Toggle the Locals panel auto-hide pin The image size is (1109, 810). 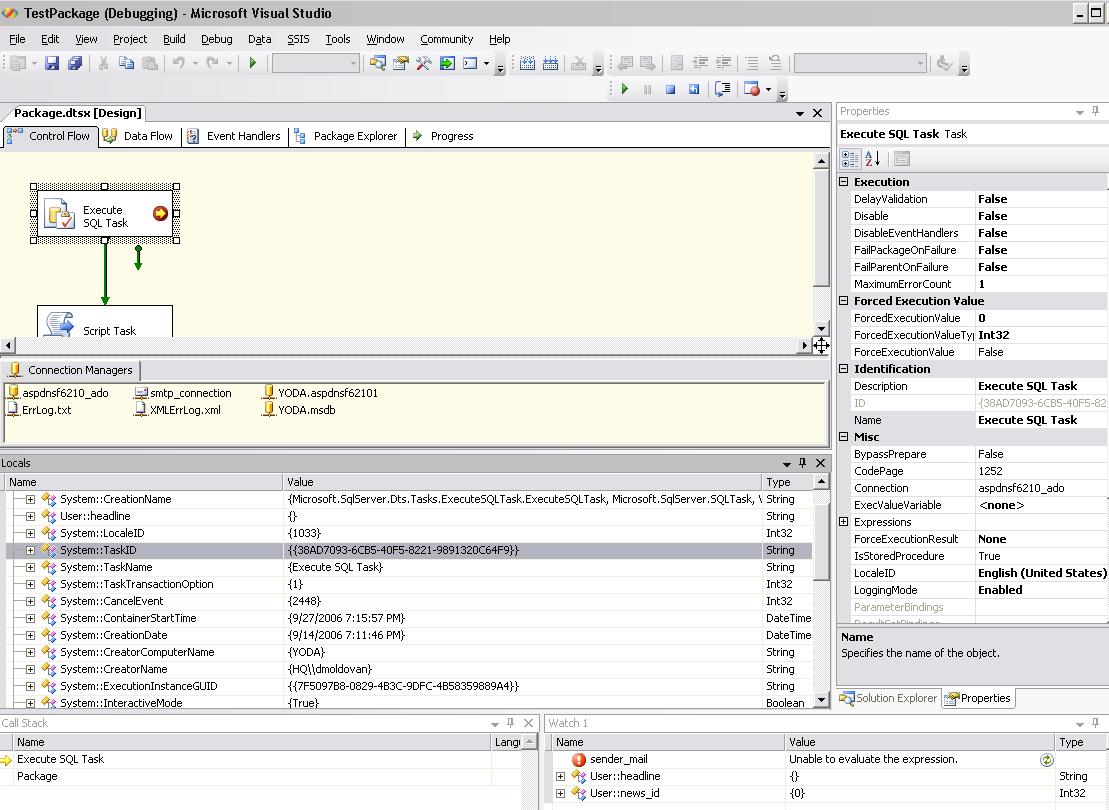pos(803,463)
